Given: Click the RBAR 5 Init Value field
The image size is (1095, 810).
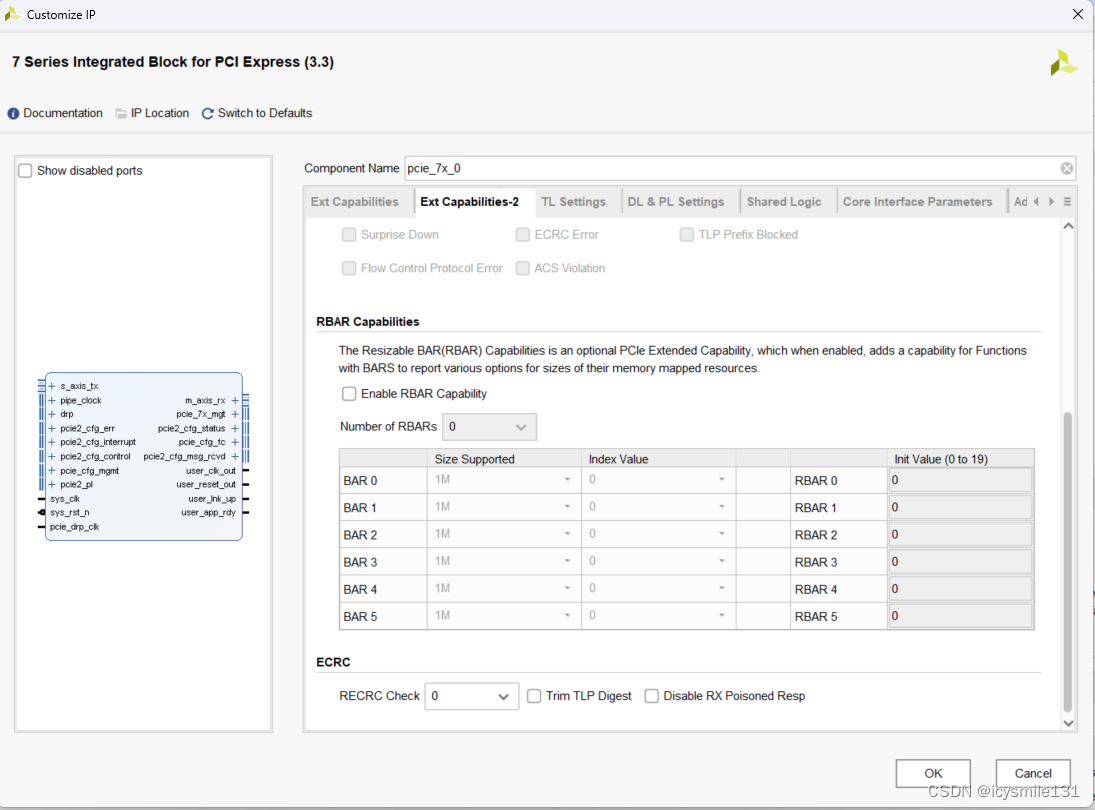Looking at the screenshot, I should click(x=960, y=617).
